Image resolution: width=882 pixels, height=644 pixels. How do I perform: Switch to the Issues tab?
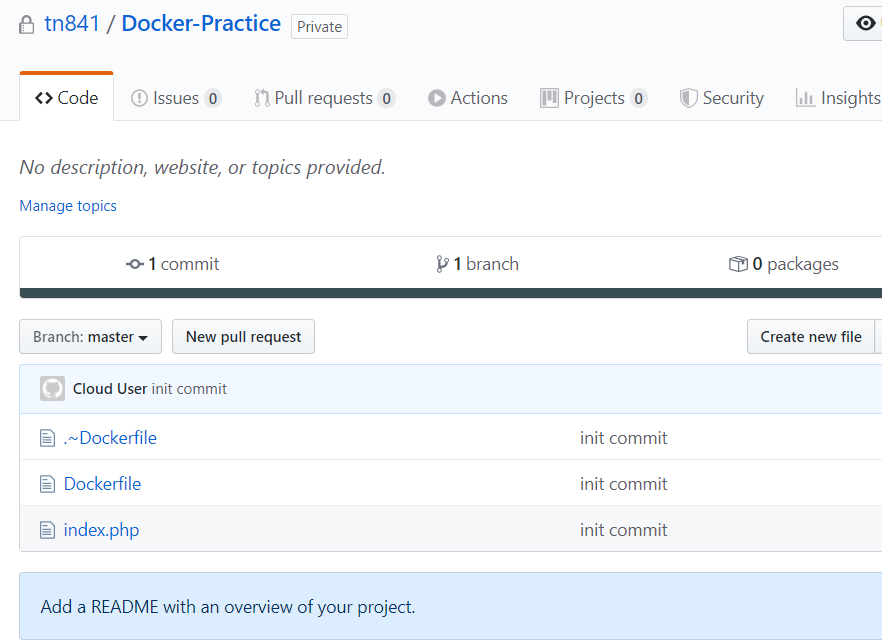(x=176, y=97)
